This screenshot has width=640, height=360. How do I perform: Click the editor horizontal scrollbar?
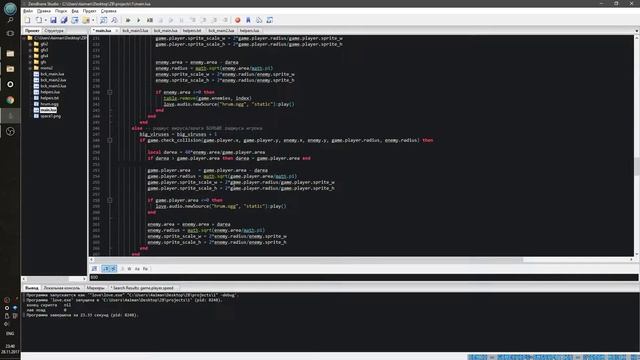(x=308, y=260)
